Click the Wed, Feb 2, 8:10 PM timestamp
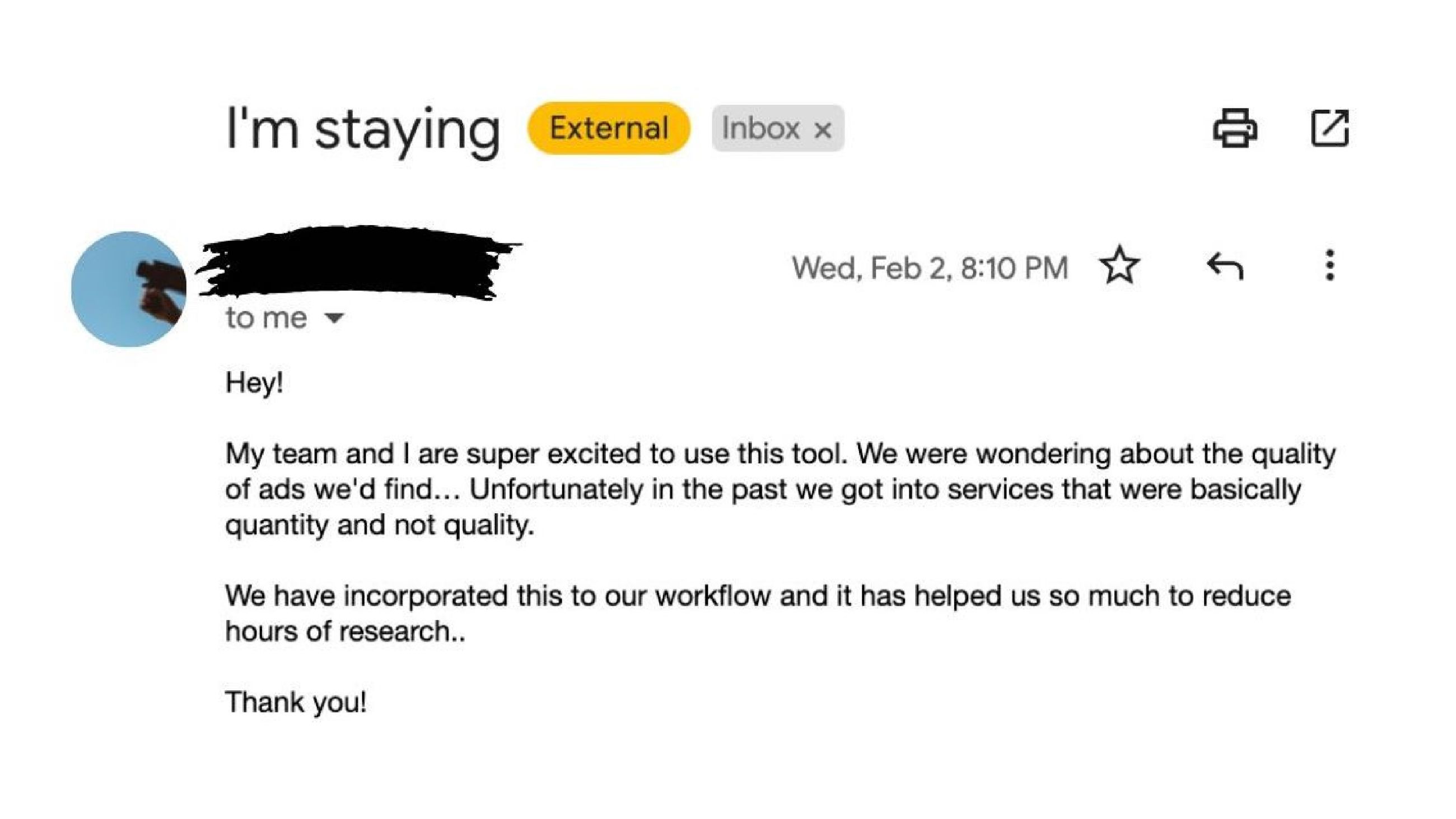1456x819 pixels. tap(930, 268)
